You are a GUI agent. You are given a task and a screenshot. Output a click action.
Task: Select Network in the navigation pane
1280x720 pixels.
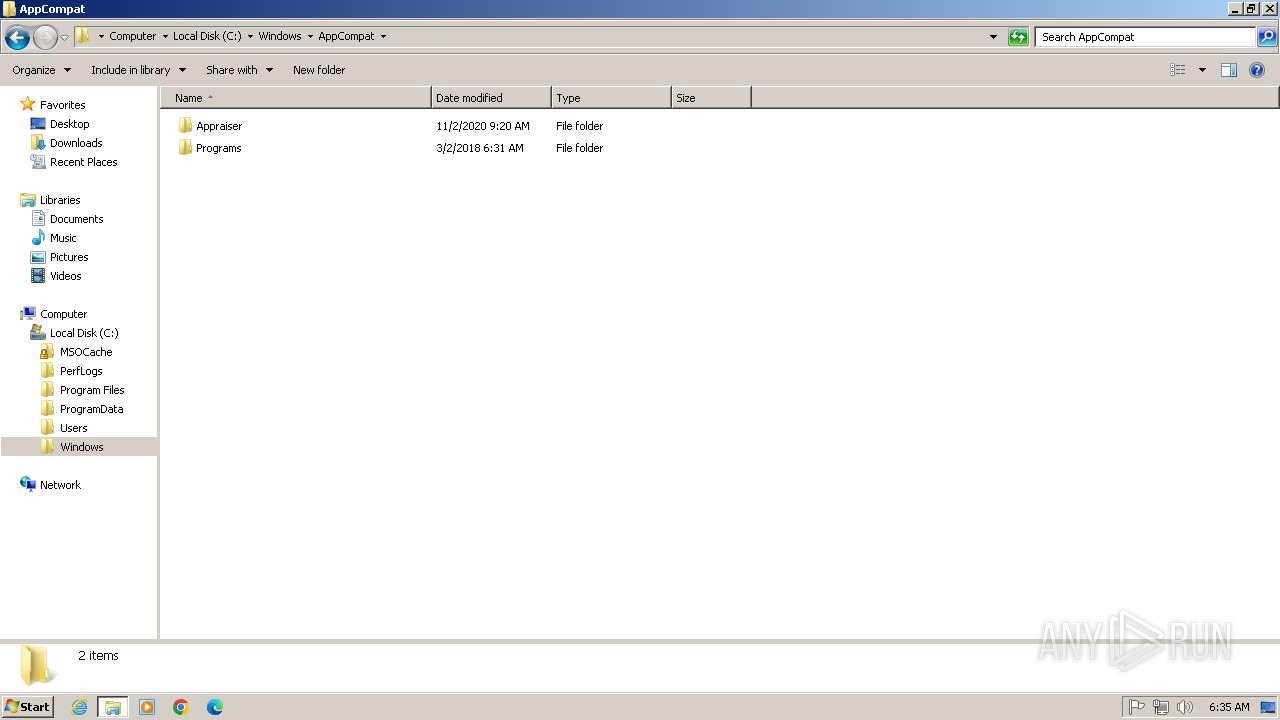coord(60,485)
